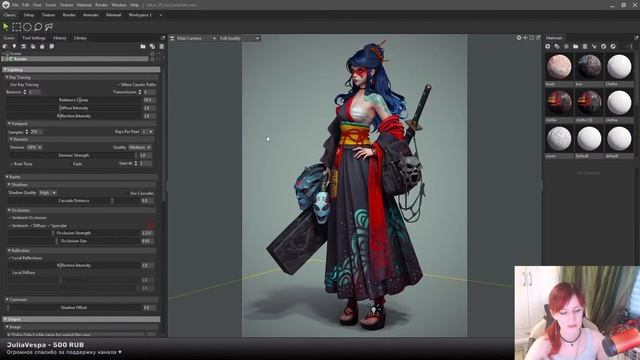This screenshot has height=360, width=640.
Task: Open the Rays Per Pixel dropdown
Action: point(147,132)
